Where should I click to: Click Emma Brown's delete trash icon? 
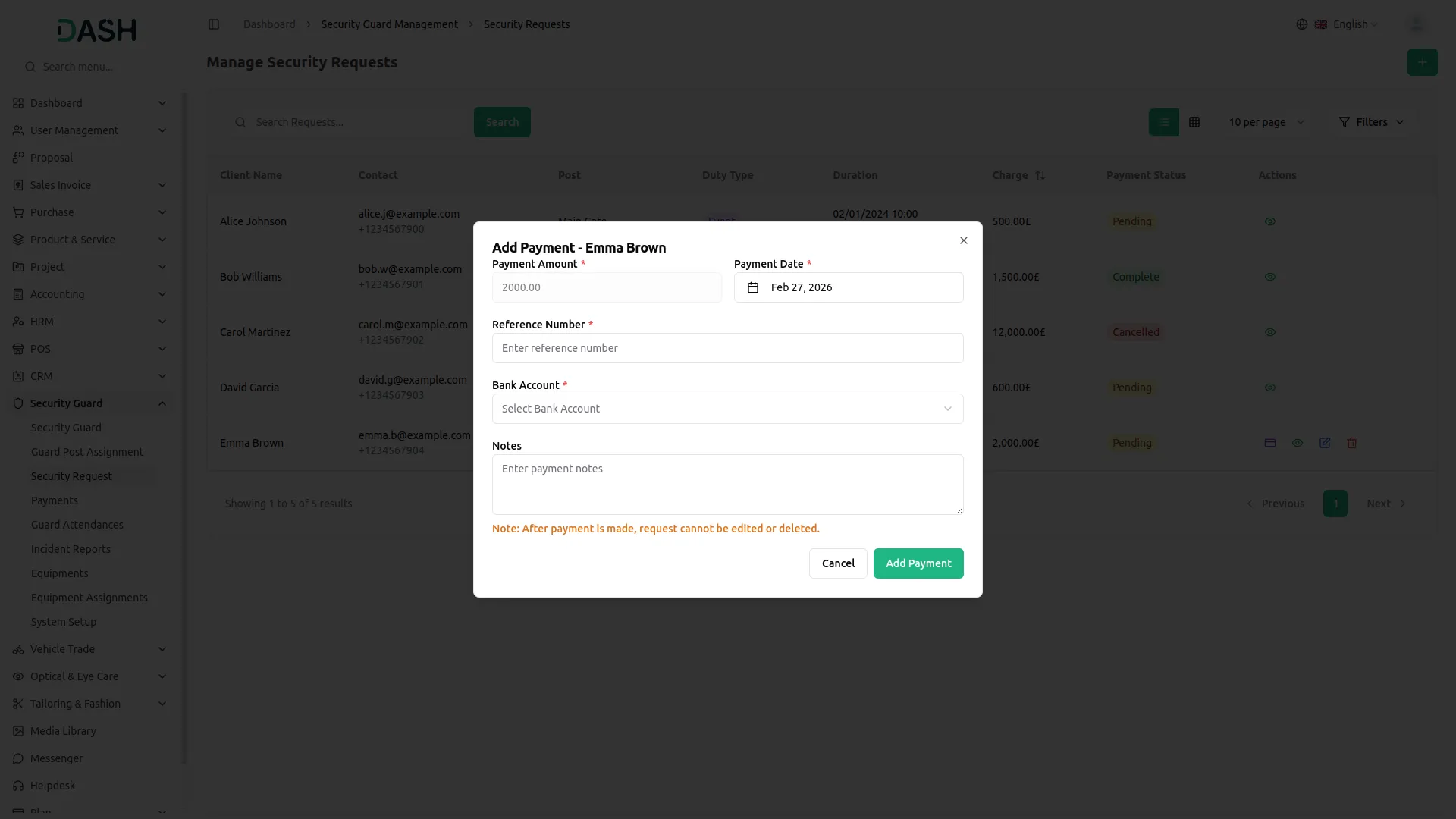tap(1352, 443)
